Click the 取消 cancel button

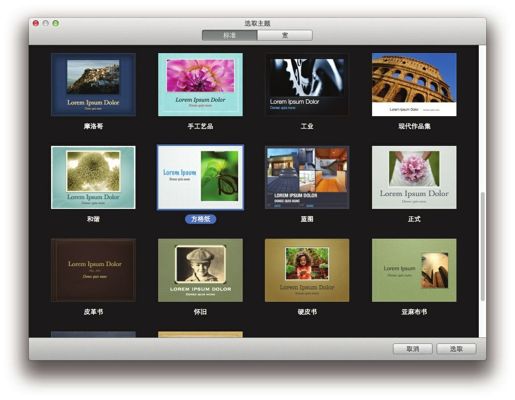pyautogui.click(x=413, y=349)
